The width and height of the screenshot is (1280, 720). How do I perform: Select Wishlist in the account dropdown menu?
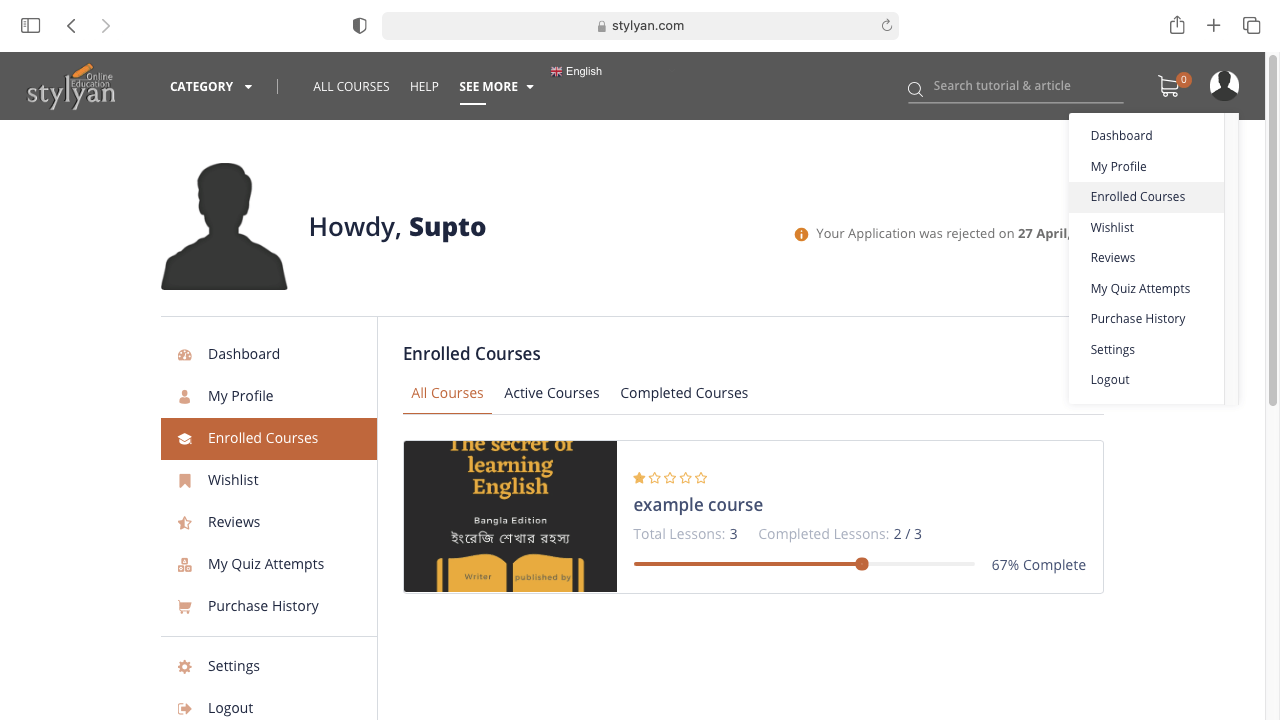[x=1146, y=228]
